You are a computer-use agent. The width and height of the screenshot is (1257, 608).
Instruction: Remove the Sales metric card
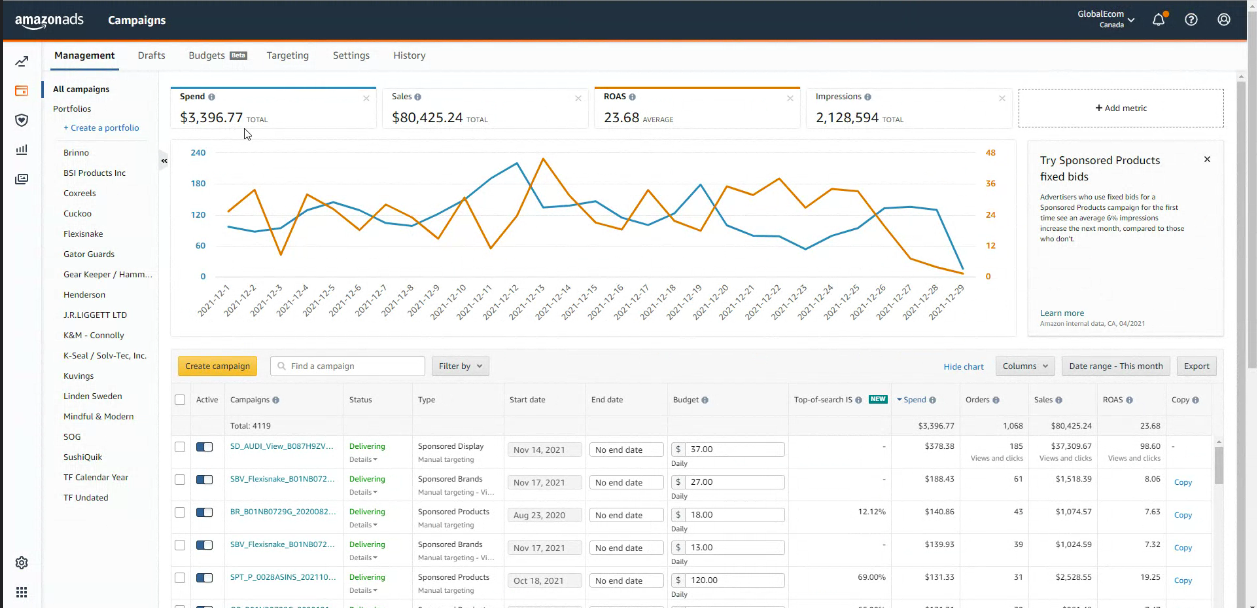click(578, 98)
